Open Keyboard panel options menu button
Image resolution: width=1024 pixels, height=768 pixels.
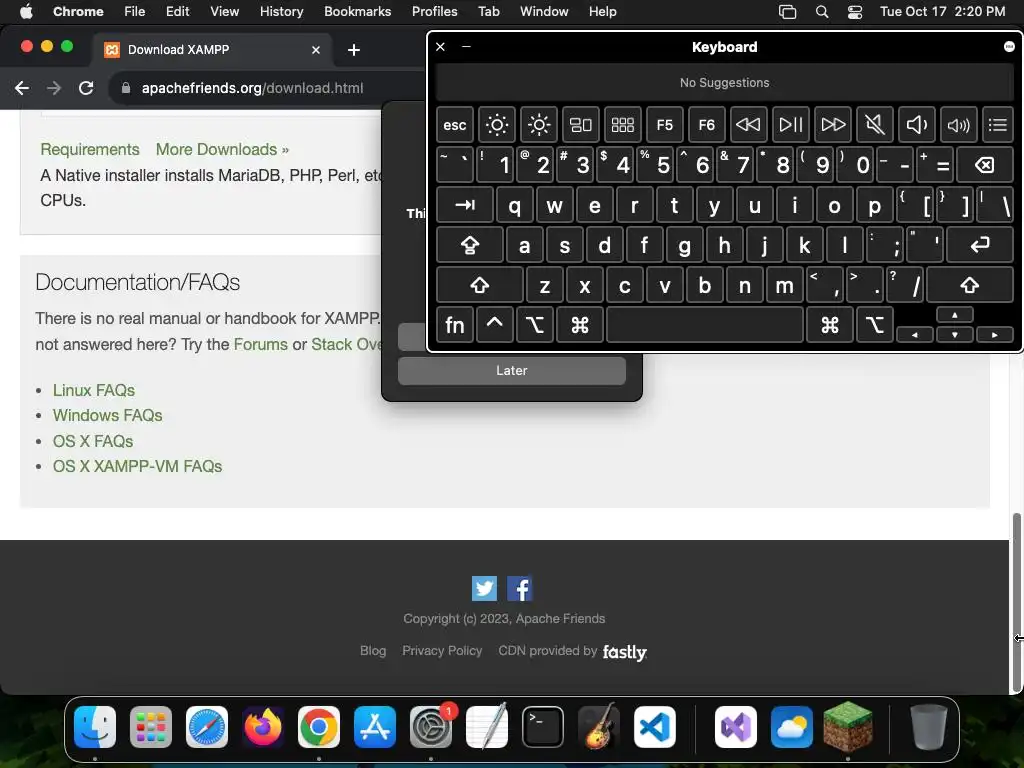click(x=1009, y=46)
